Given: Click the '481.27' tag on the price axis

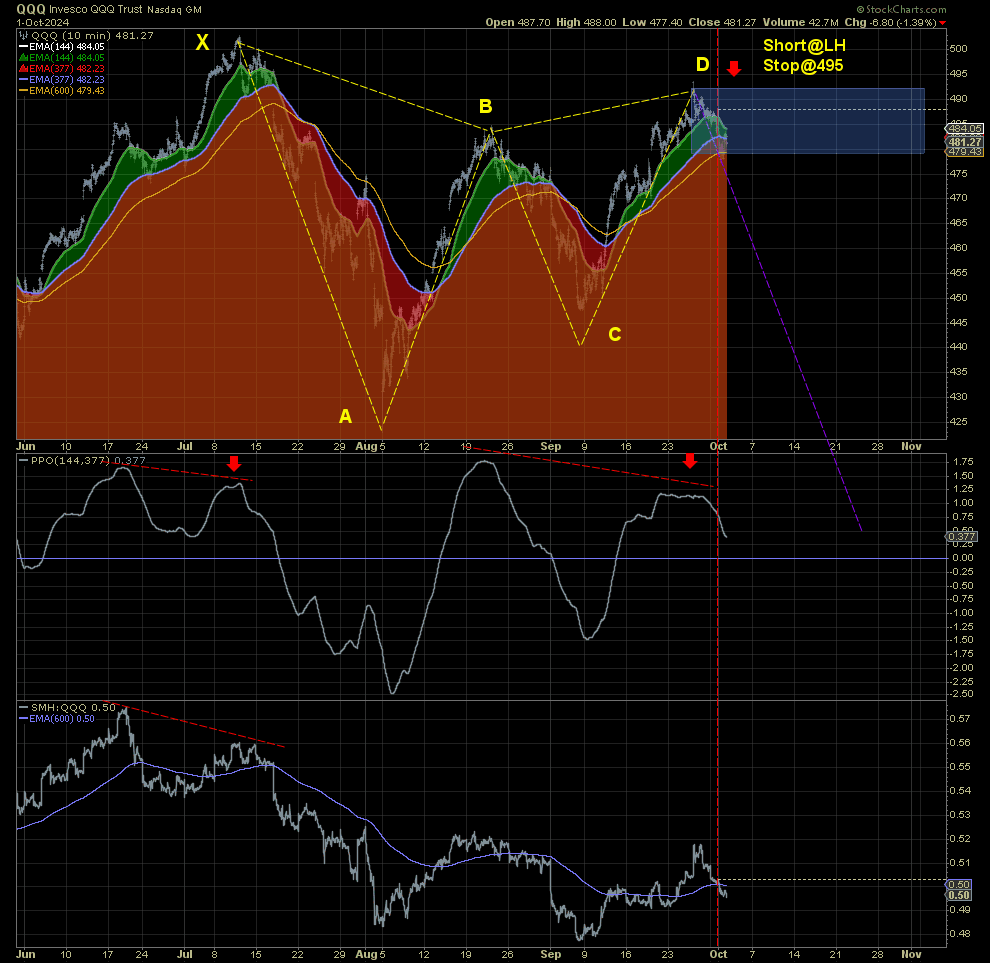Looking at the screenshot, I should tap(965, 142).
